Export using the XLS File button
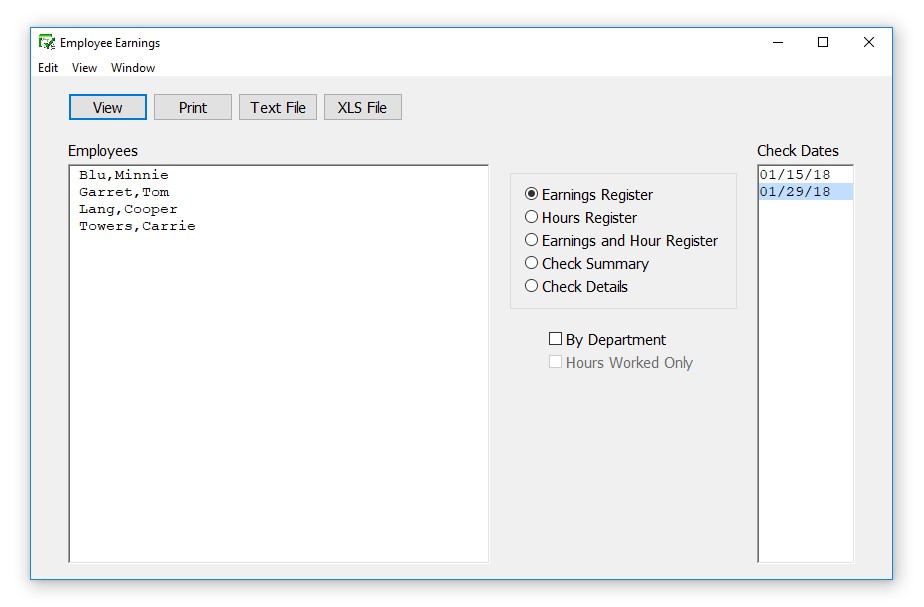This screenshot has width=924, height=607. (x=362, y=108)
